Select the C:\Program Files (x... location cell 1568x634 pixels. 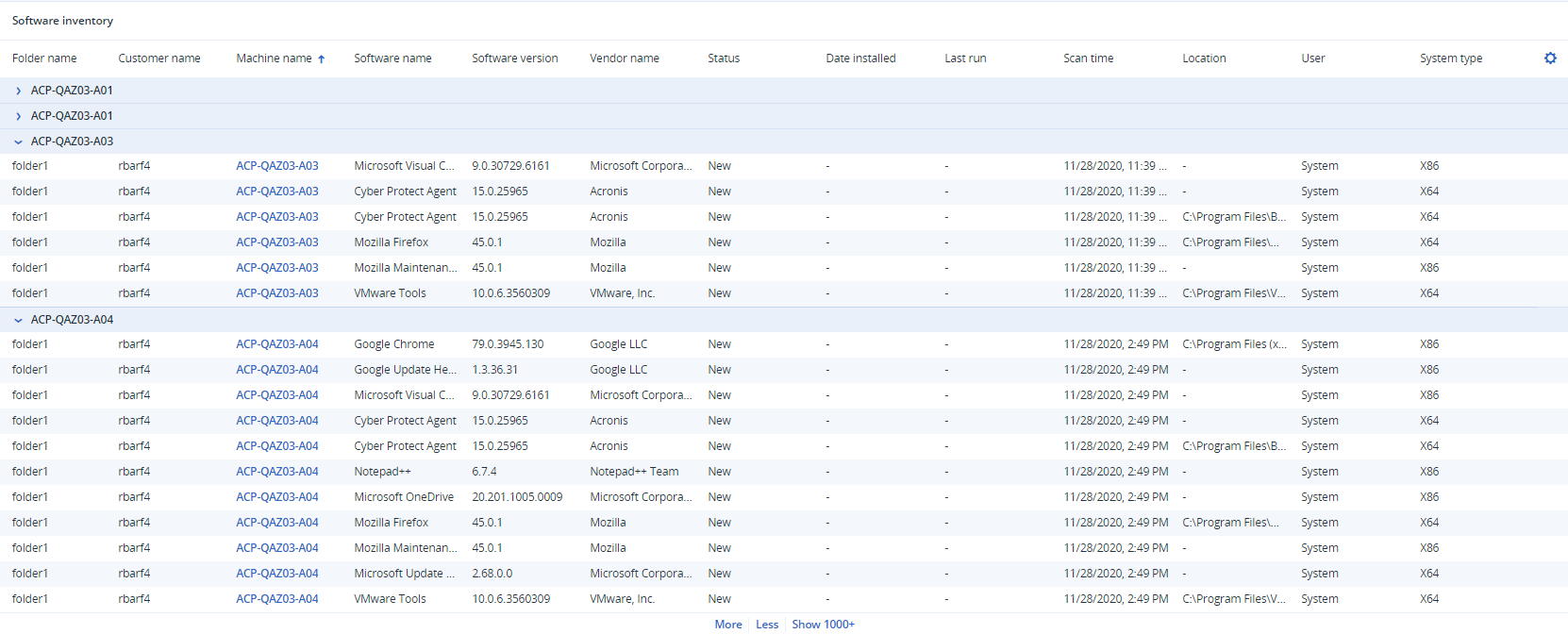1234,344
